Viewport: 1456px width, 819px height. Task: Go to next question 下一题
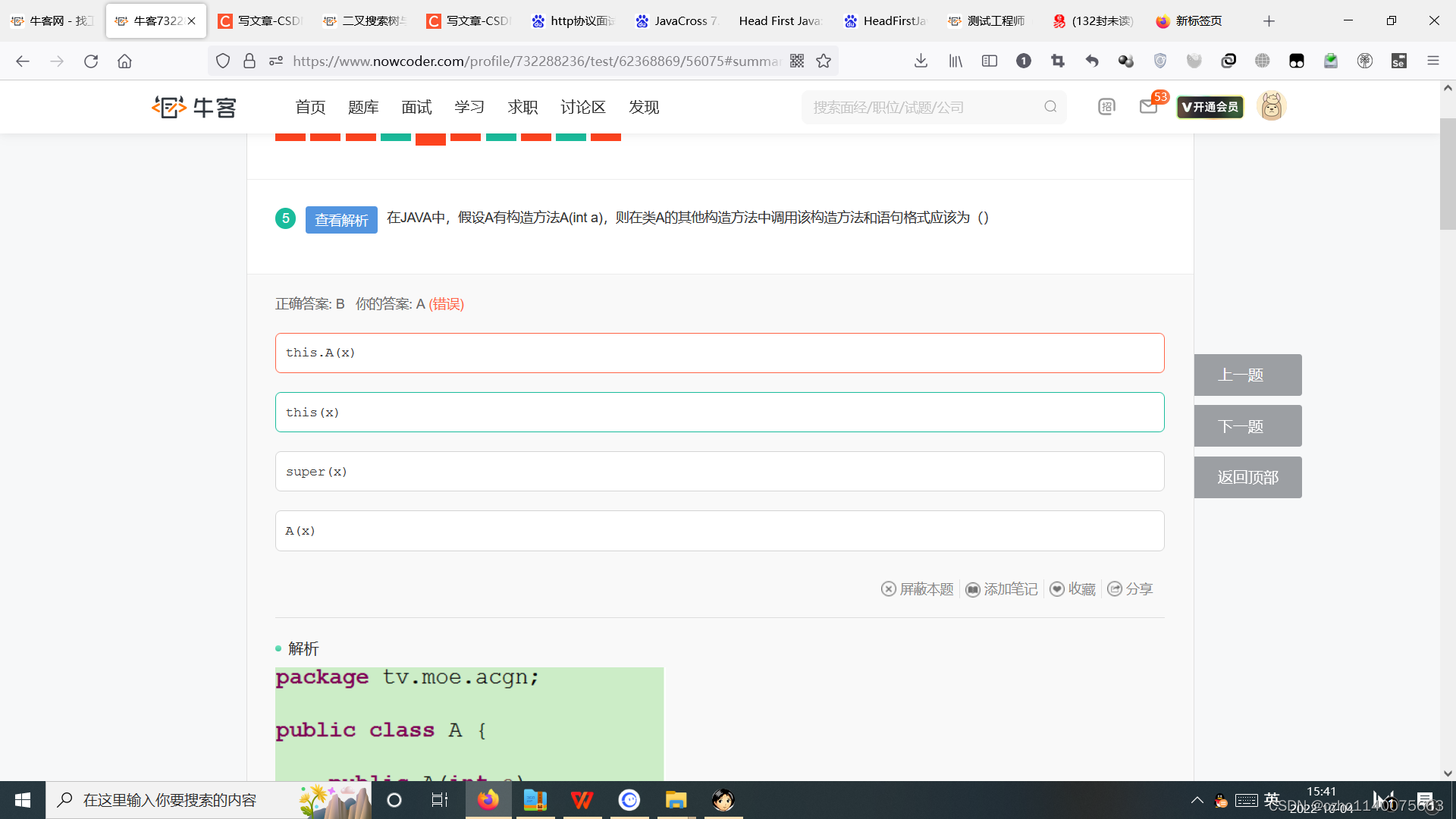[1247, 426]
